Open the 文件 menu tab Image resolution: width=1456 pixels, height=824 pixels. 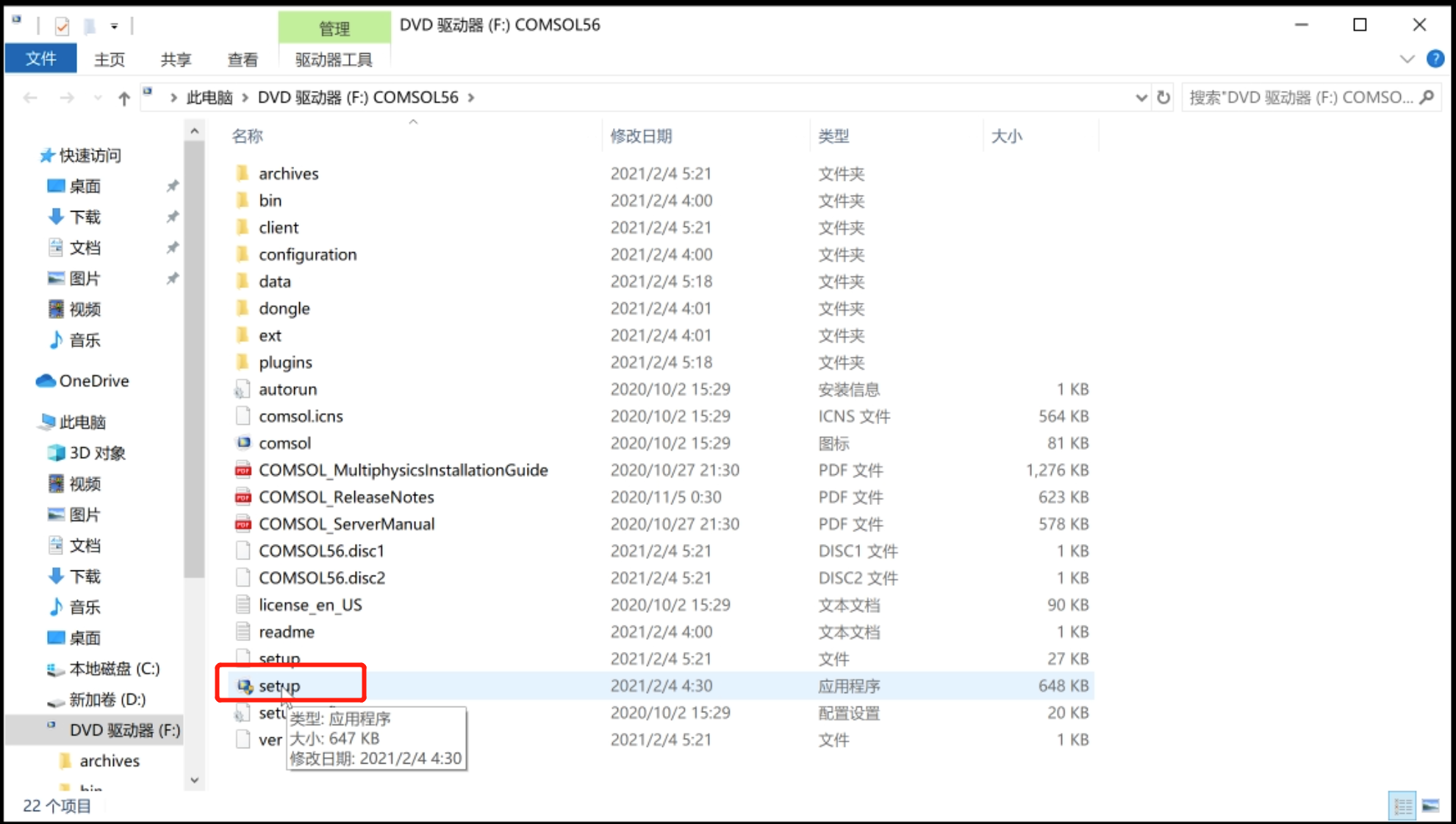40,59
